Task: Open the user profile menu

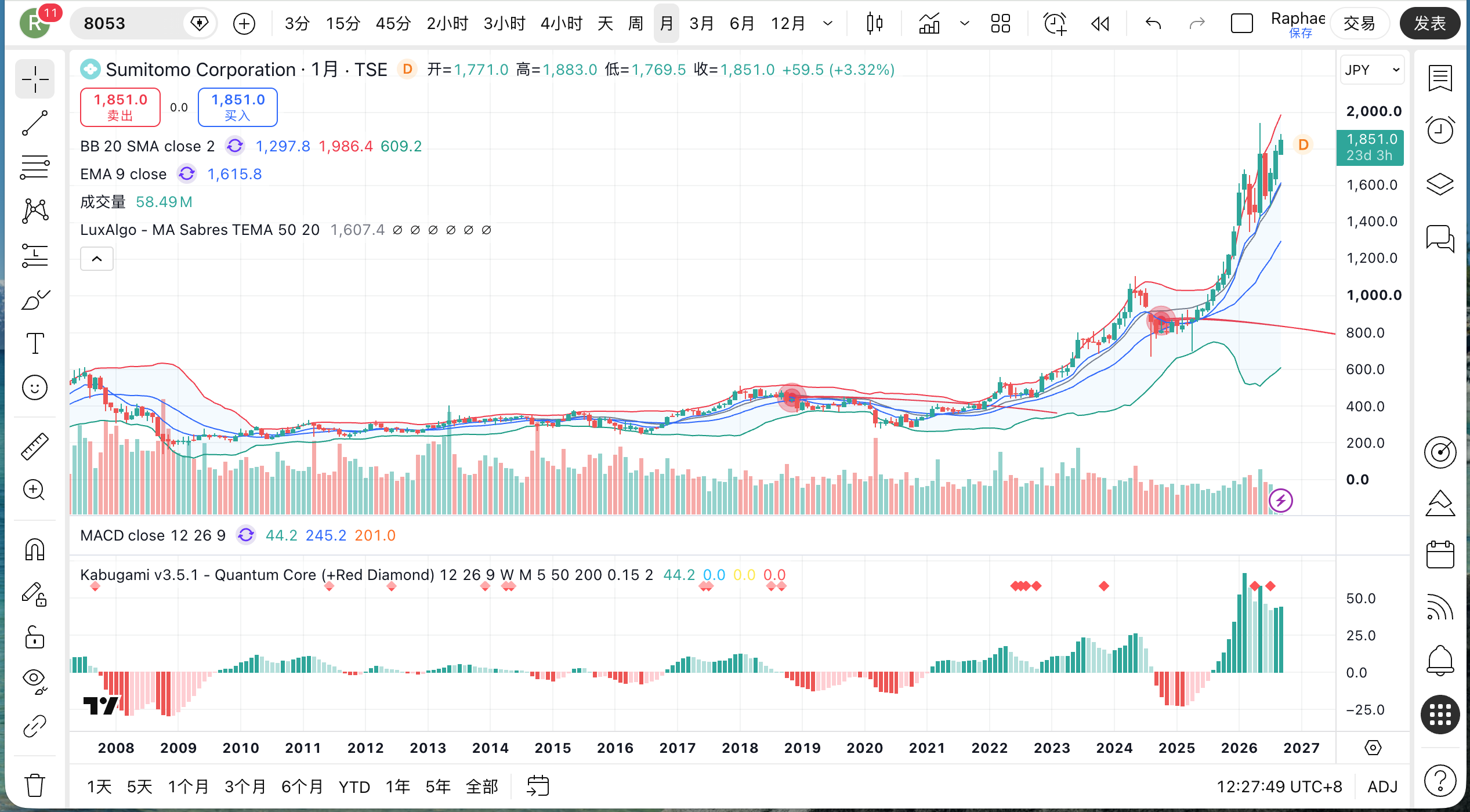Action: click(35, 24)
